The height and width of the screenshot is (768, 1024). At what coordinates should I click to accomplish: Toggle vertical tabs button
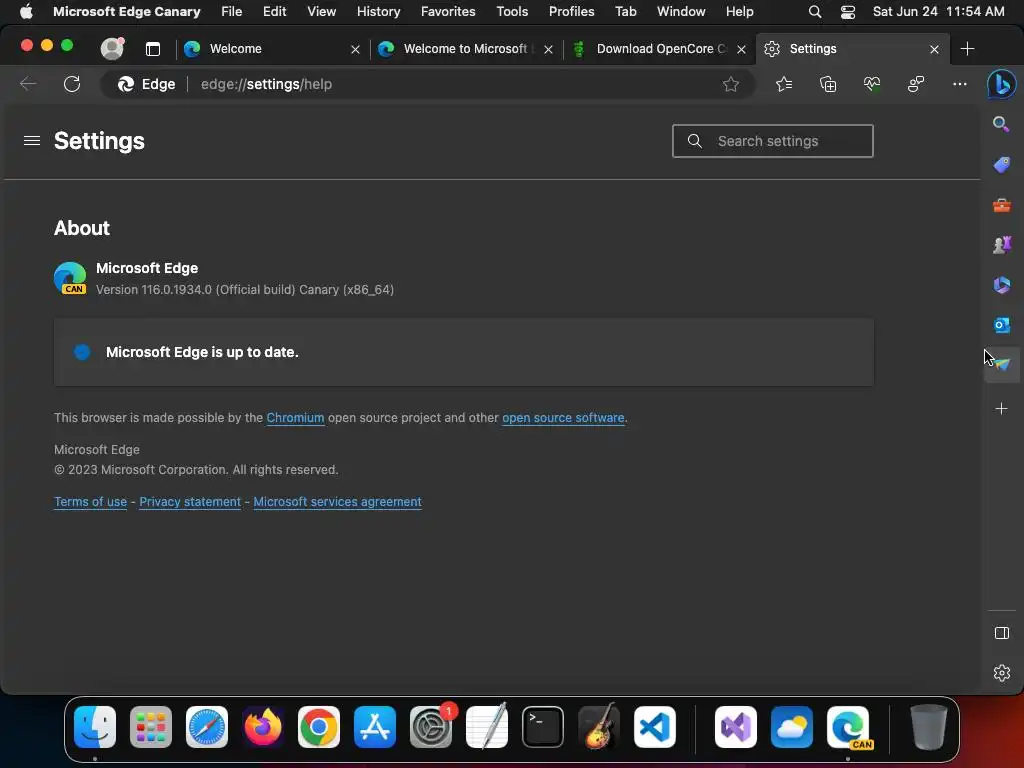tap(153, 49)
